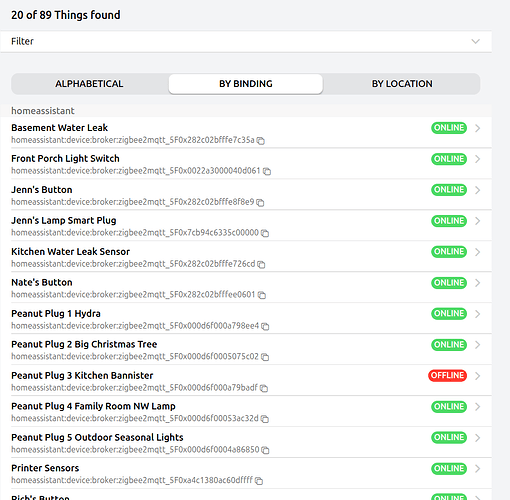Open Jenn's Lamp Smart Plug thing
This screenshot has height=500, width=510.
click(x=246, y=225)
